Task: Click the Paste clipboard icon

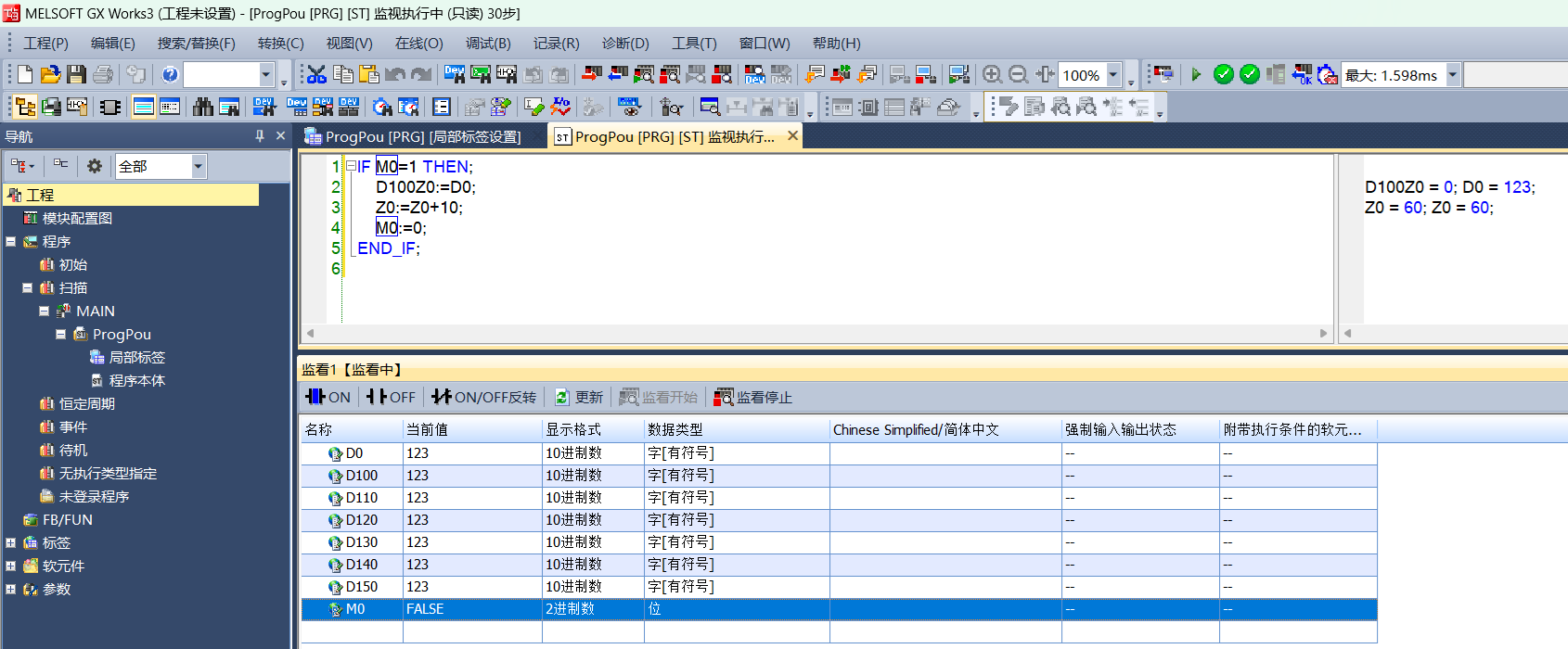Action: (x=369, y=74)
